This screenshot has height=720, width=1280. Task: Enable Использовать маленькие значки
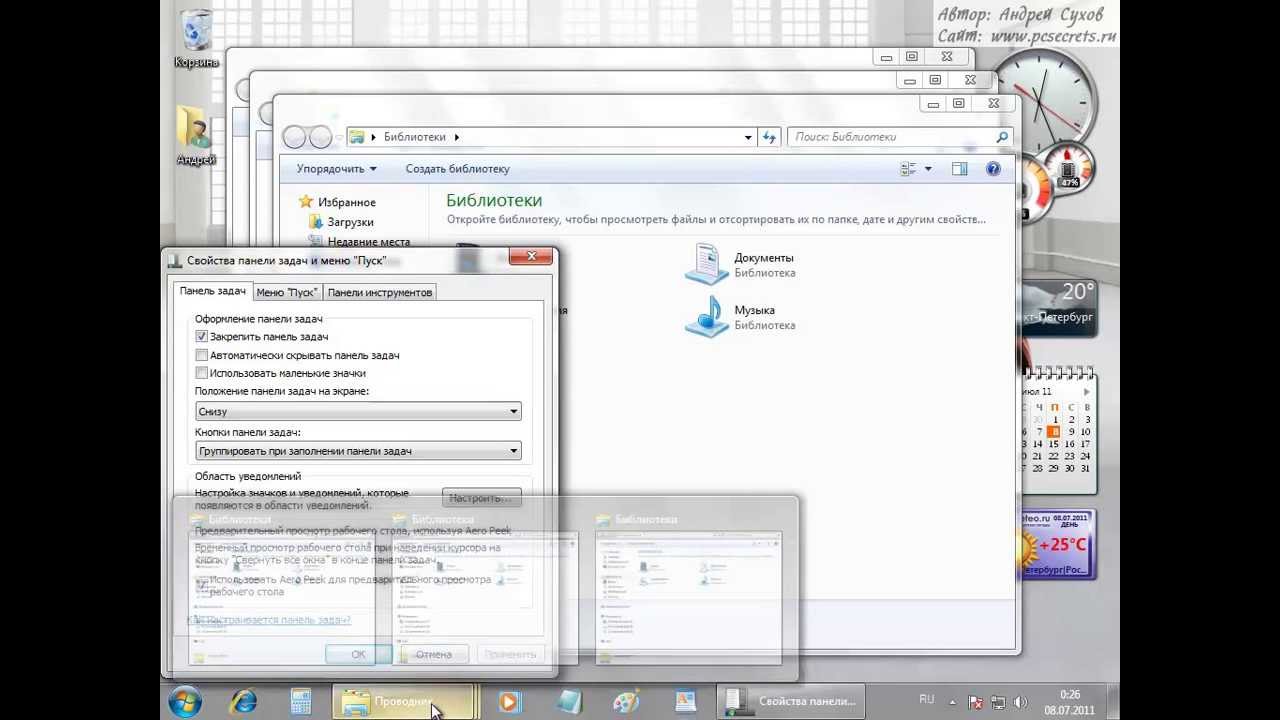(202, 373)
